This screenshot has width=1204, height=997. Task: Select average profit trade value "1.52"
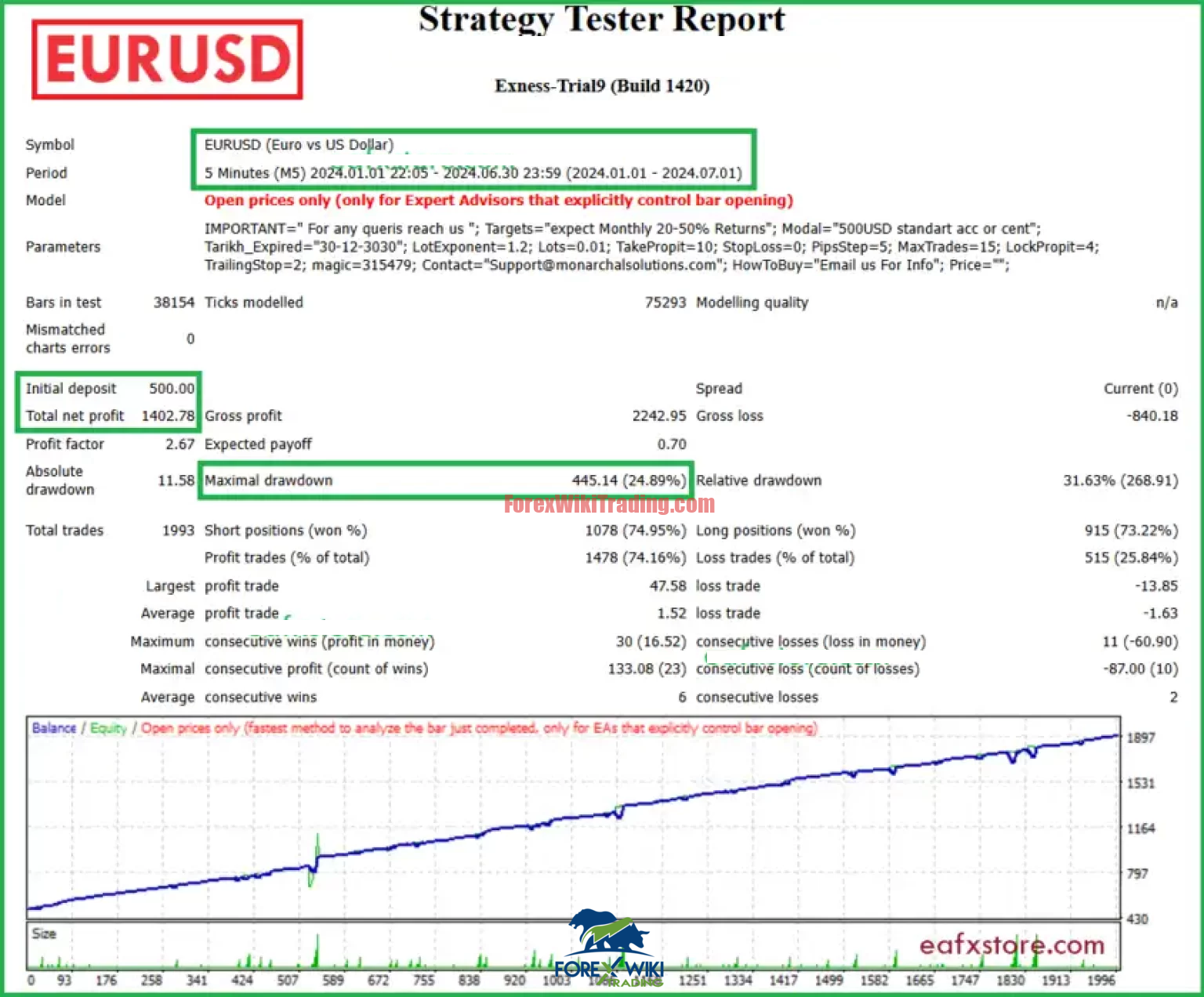672,614
